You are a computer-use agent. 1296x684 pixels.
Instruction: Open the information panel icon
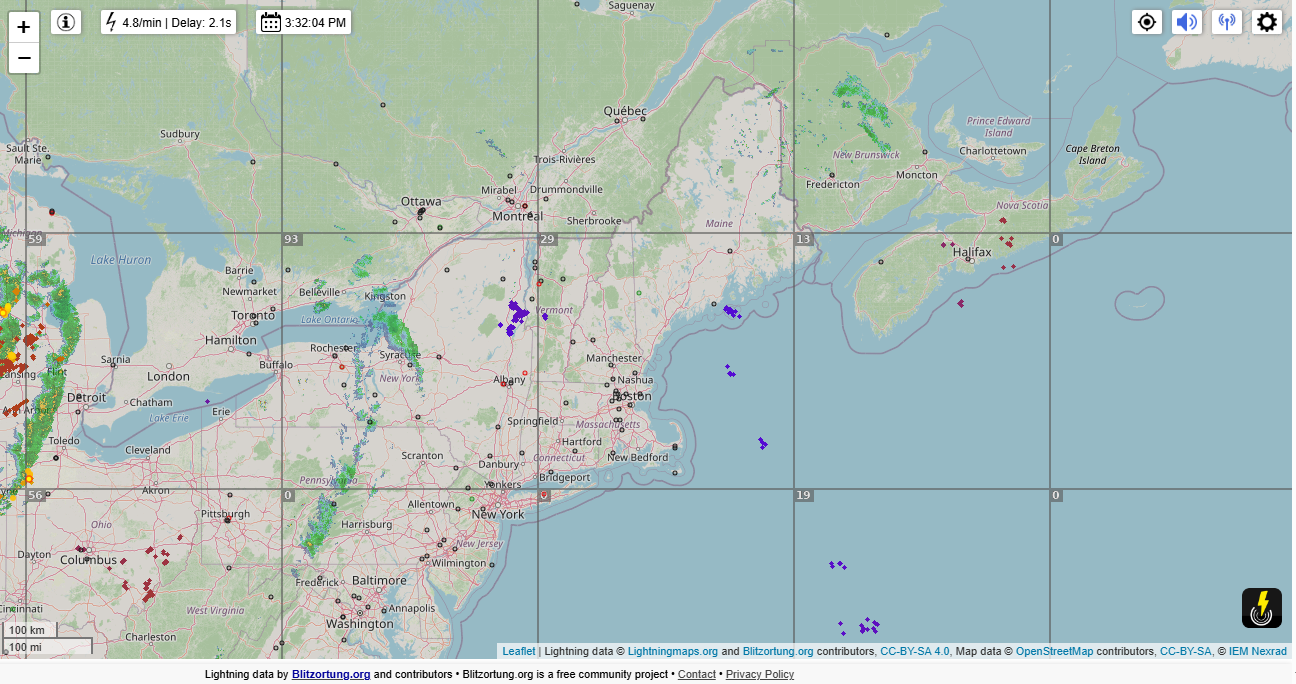66,22
